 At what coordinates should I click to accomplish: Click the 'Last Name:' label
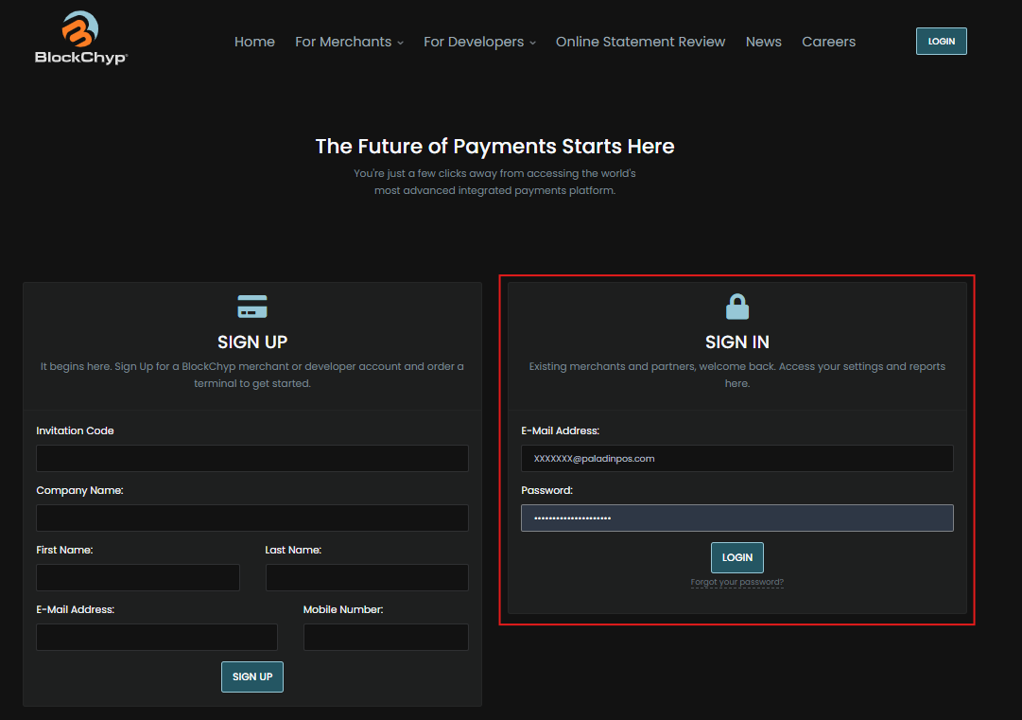[x=293, y=550]
